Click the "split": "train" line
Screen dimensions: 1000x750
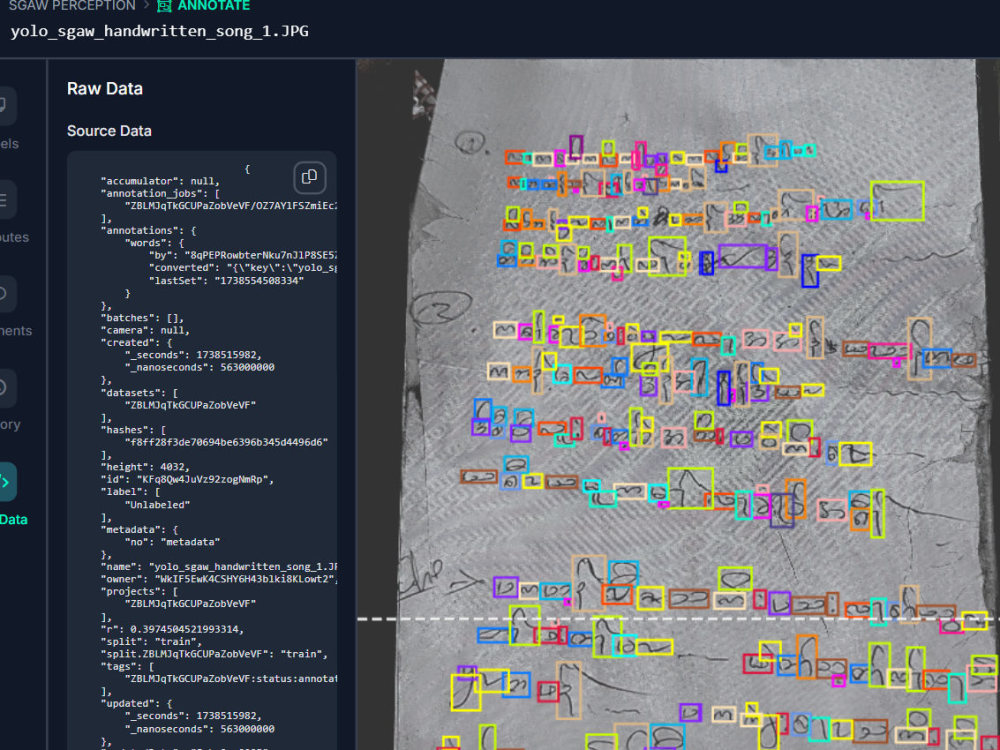pos(151,642)
